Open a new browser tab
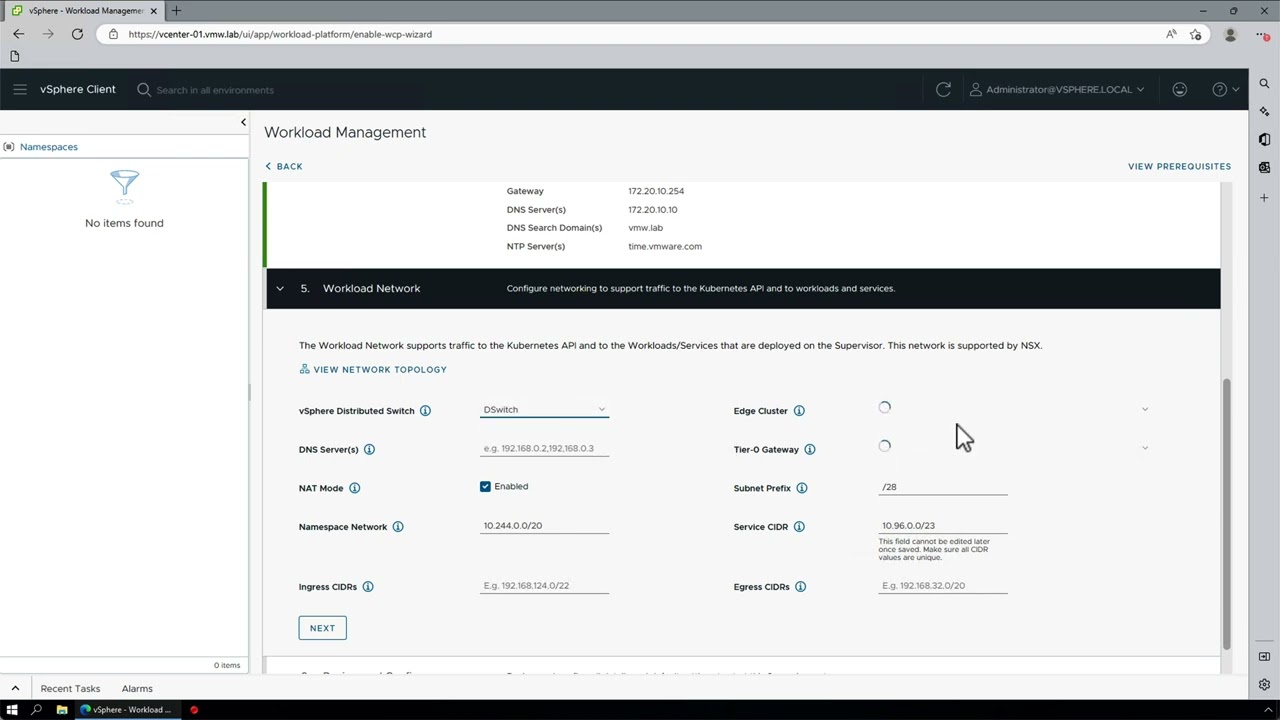Viewport: 1280px width, 720px height. 176,10
